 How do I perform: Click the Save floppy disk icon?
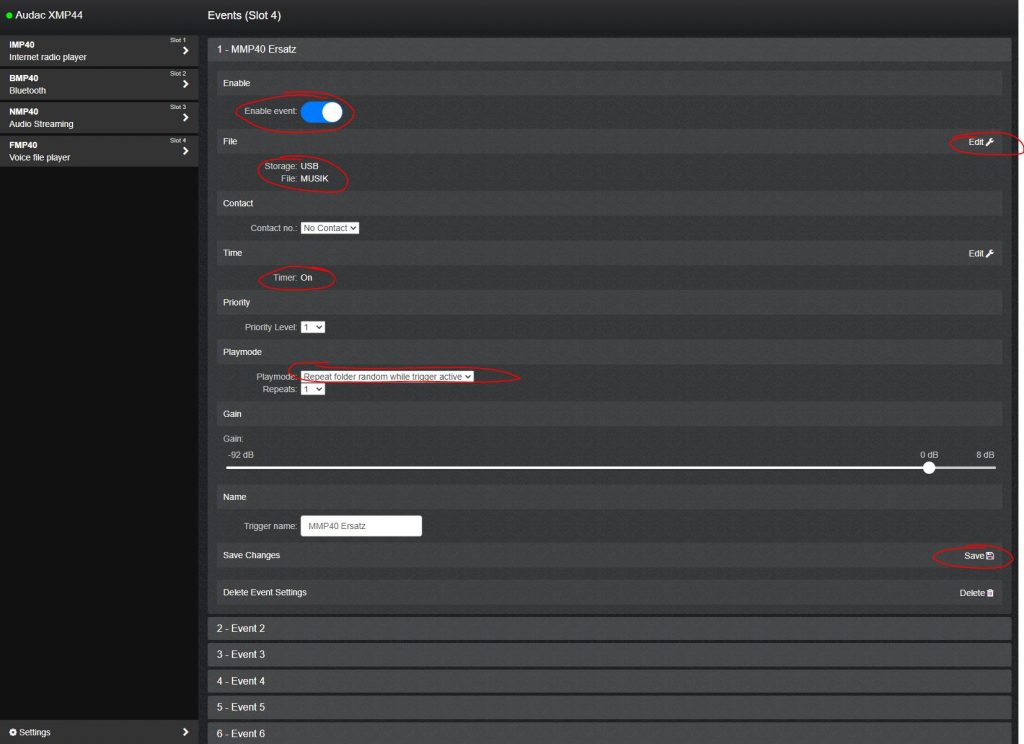tap(989, 555)
